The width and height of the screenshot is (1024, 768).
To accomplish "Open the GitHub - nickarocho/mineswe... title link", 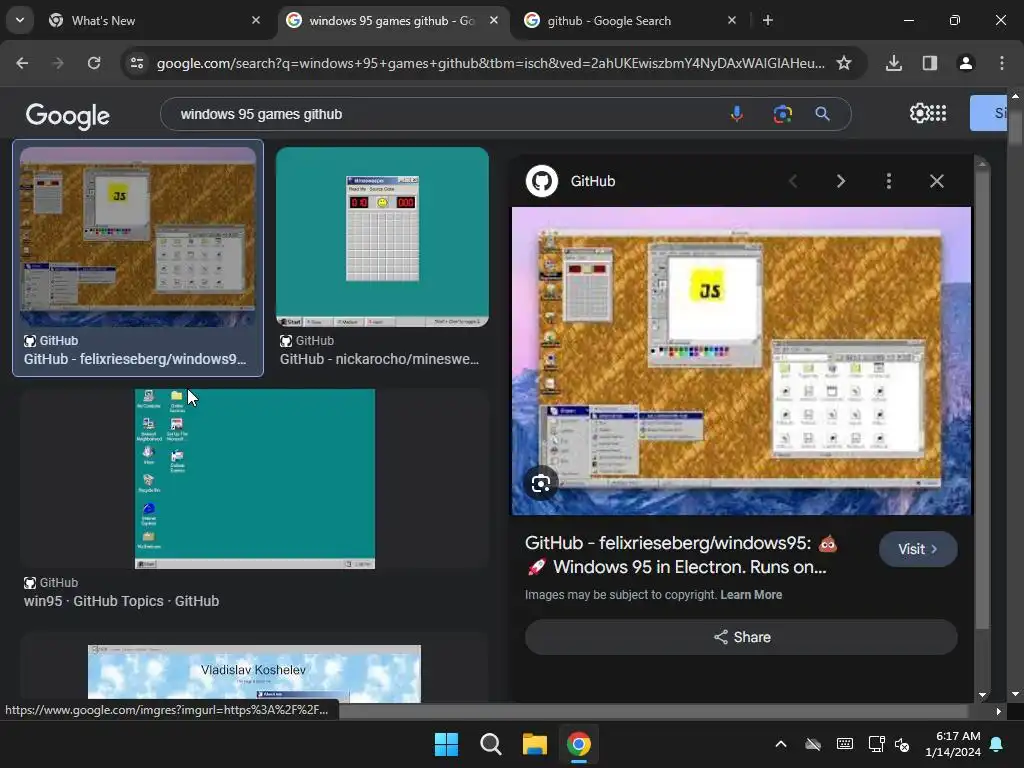I will click(379, 359).
